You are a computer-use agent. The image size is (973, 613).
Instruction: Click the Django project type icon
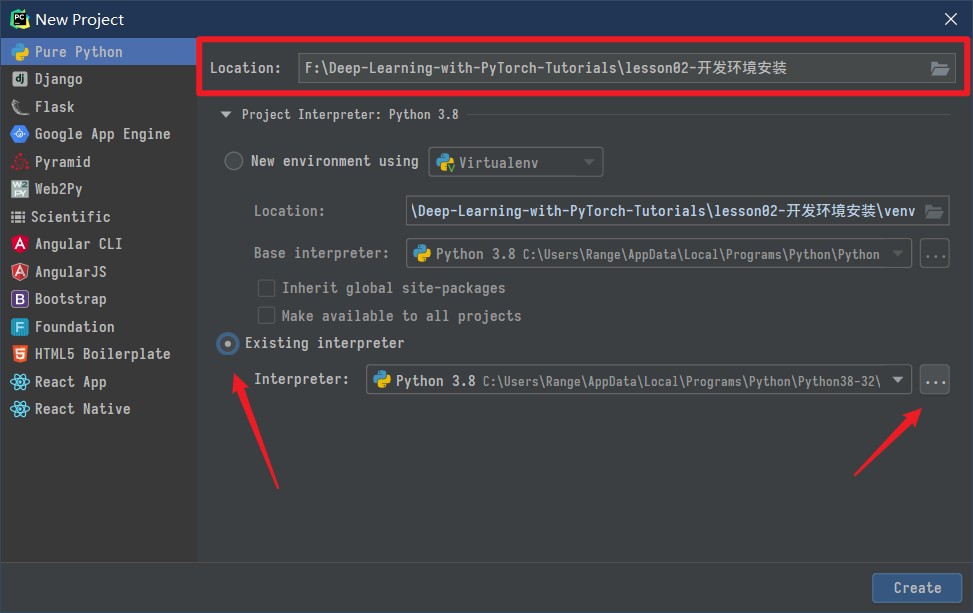pyautogui.click(x=20, y=79)
